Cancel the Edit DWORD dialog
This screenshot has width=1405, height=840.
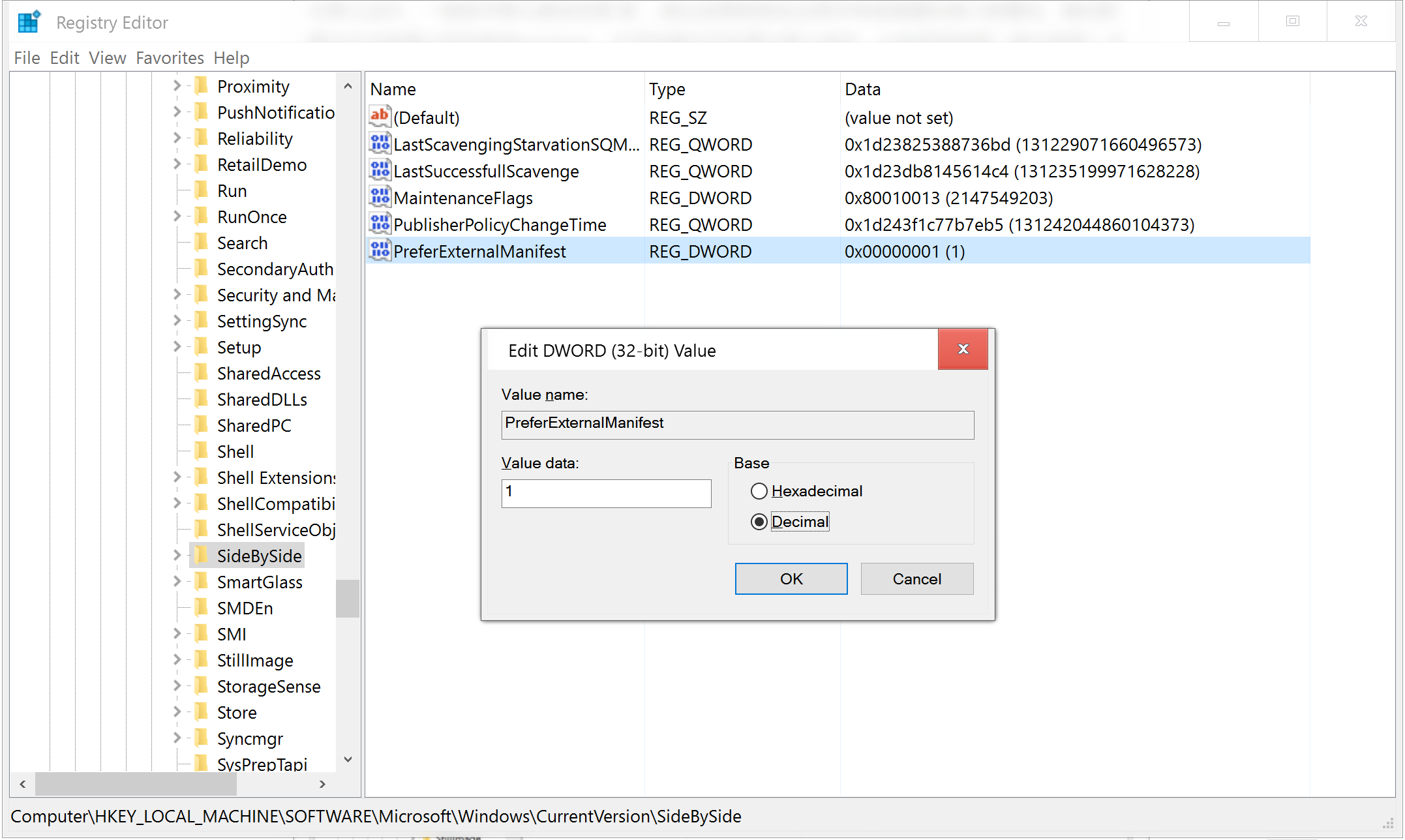click(x=916, y=578)
